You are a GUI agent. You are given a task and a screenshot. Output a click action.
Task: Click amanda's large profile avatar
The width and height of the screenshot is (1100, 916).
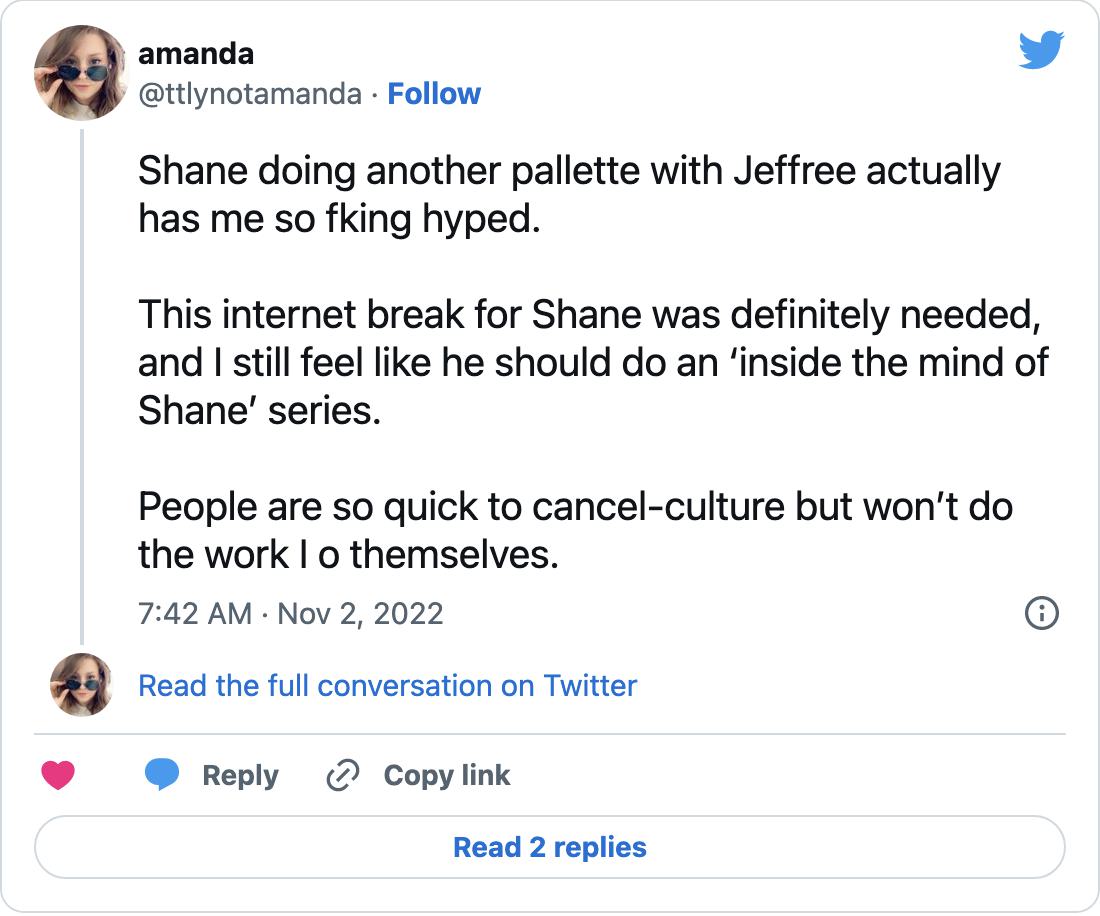(81, 72)
